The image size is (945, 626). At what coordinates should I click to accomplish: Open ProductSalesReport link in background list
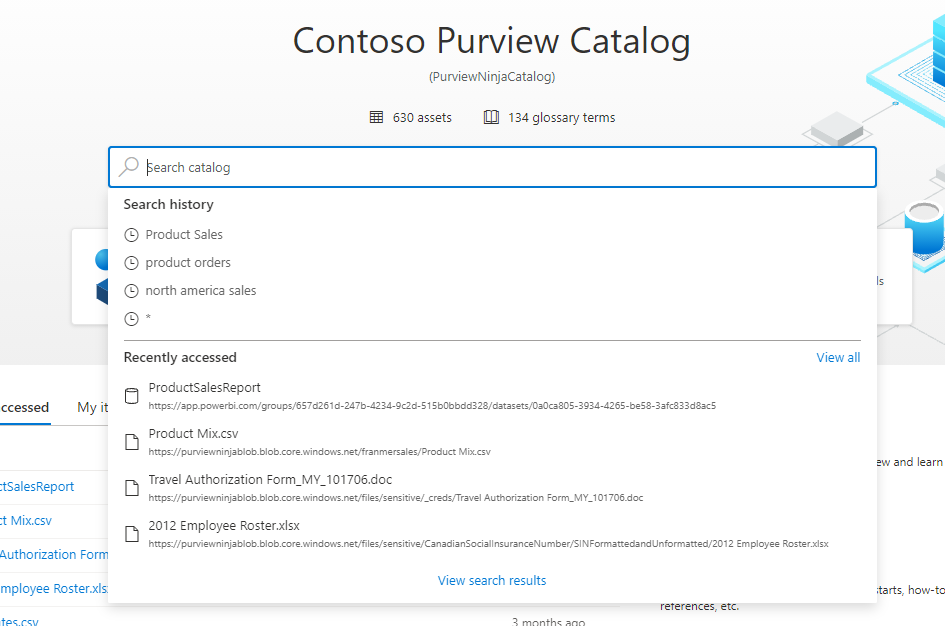[x=37, y=486]
